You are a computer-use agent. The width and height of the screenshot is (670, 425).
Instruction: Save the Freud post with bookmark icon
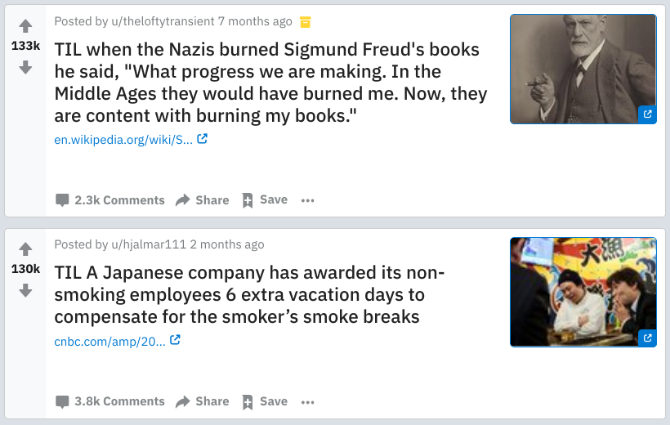(x=264, y=200)
